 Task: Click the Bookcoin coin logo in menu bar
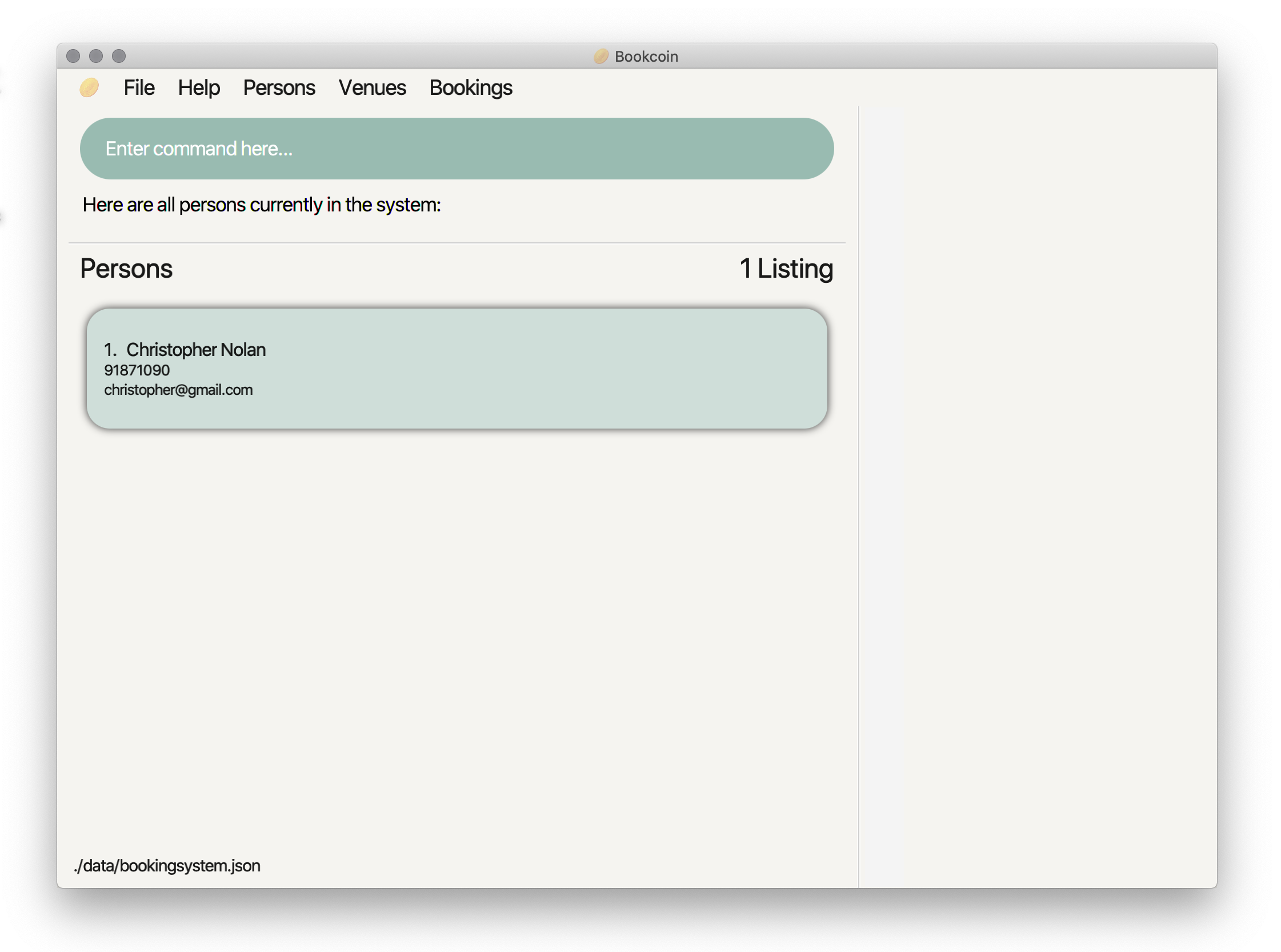click(x=89, y=87)
